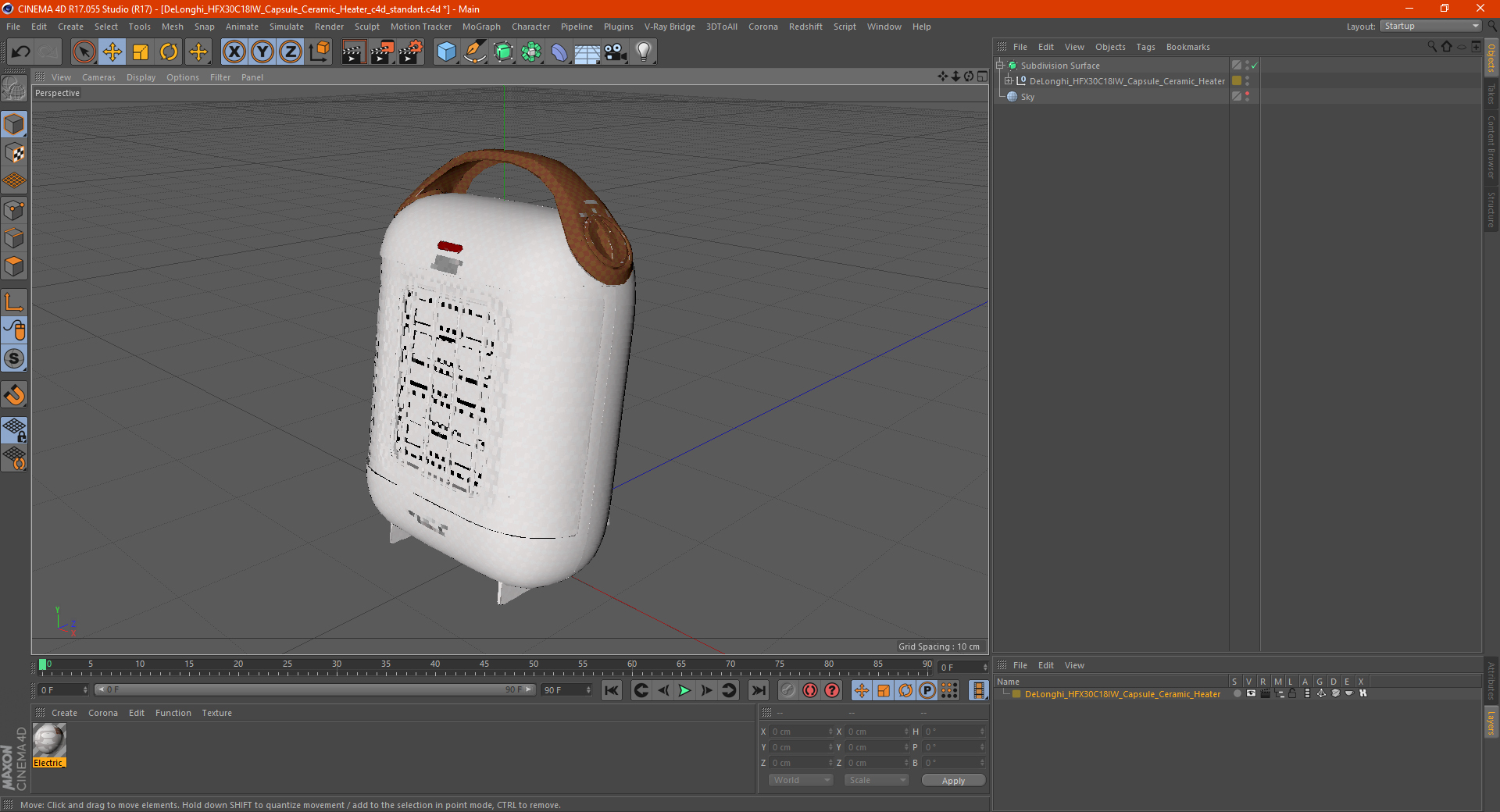
Task: Select the Electric material thumbnail
Action: click(x=49, y=740)
